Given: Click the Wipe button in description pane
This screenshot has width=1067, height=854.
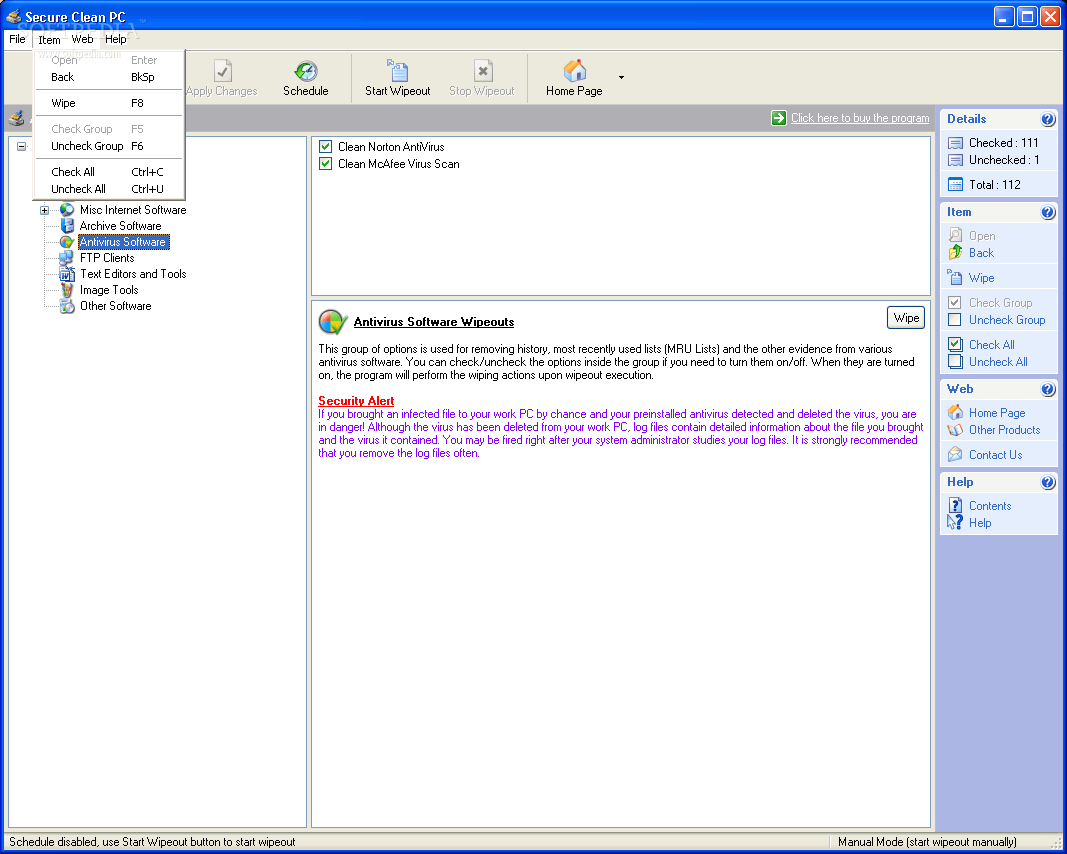Looking at the screenshot, I should (x=906, y=318).
